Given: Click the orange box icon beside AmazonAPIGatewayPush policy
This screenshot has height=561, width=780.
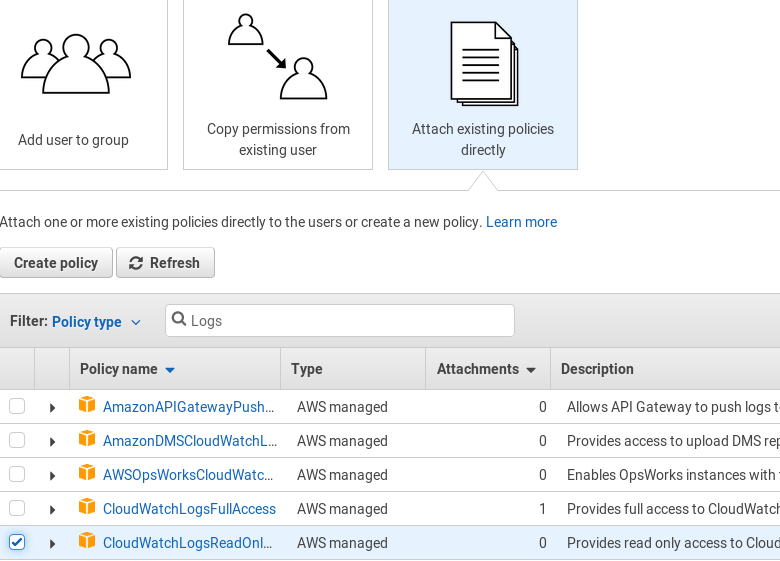Looking at the screenshot, I should (x=87, y=406).
